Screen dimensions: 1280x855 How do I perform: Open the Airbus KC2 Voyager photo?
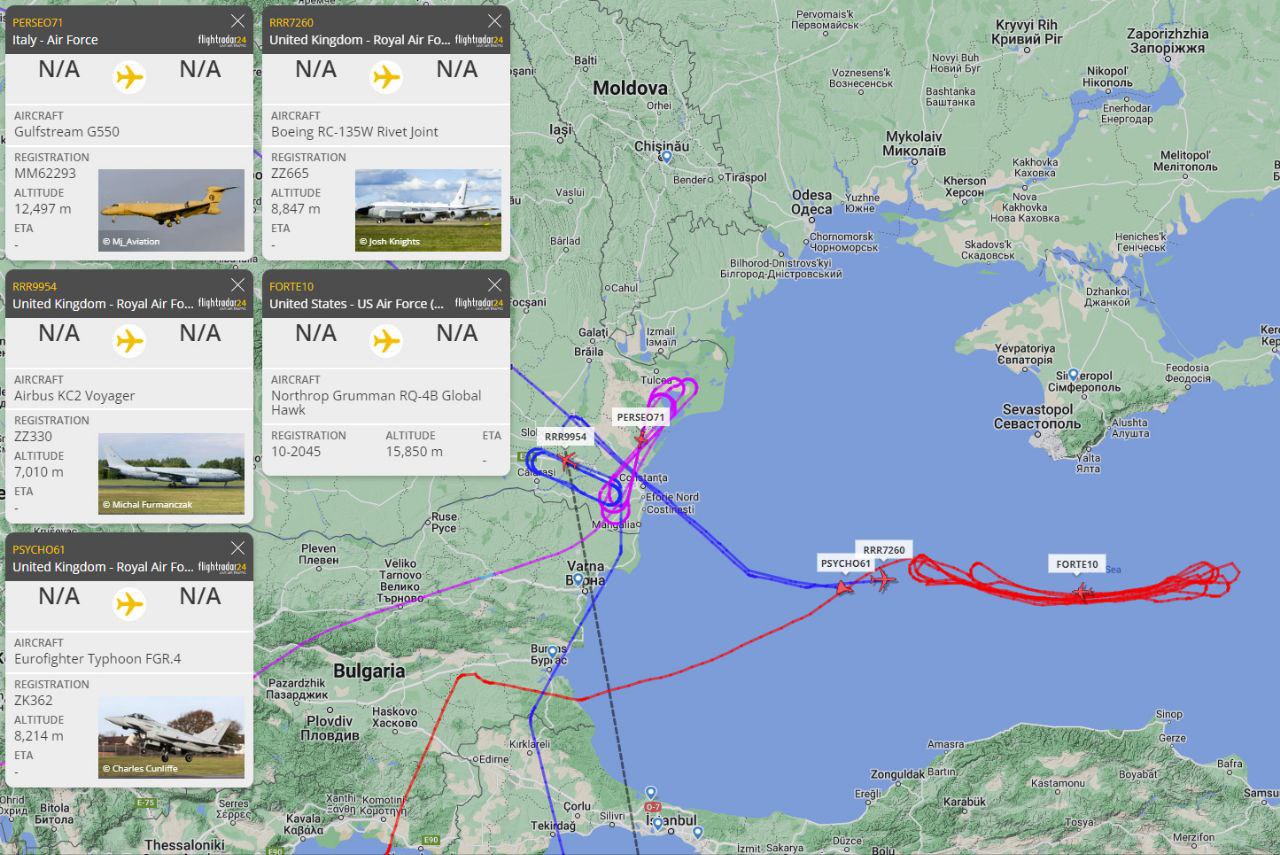coord(171,473)
